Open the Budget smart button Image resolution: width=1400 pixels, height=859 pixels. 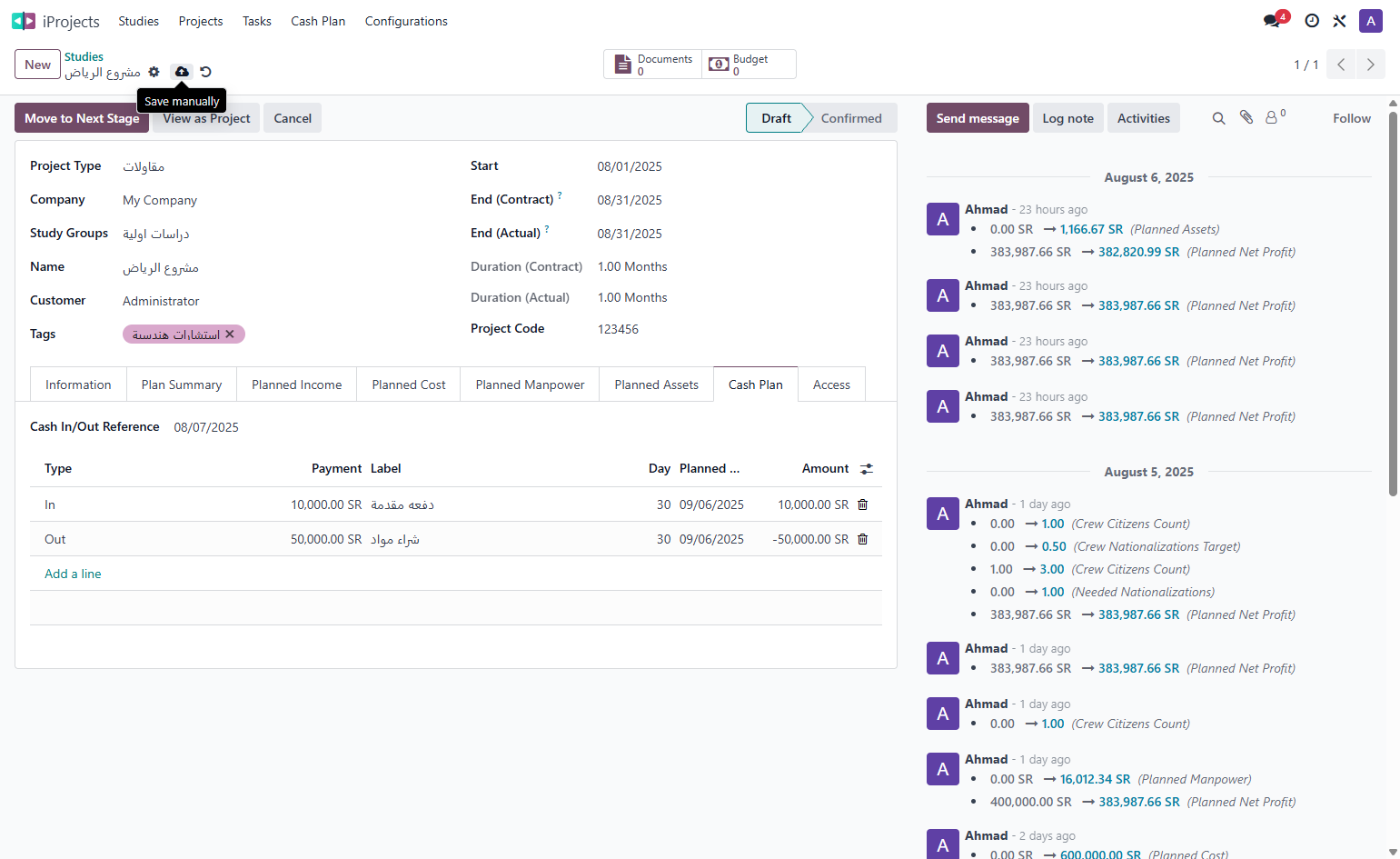749,65
